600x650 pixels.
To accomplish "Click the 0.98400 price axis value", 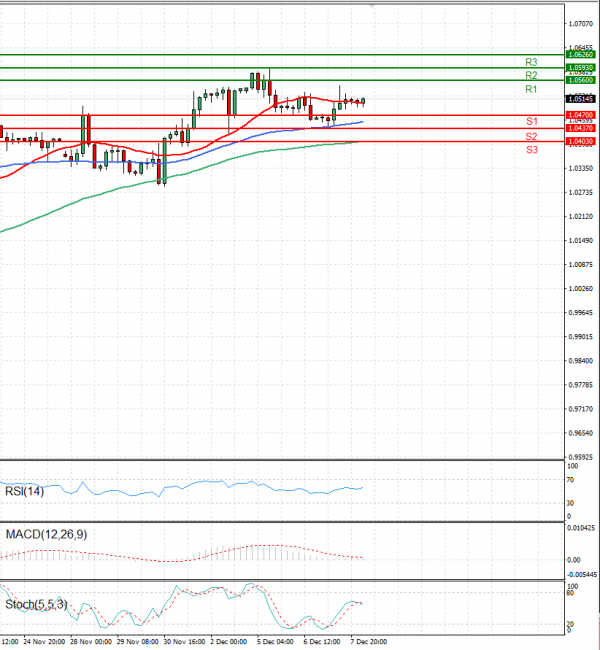I will tap(581, 361).
